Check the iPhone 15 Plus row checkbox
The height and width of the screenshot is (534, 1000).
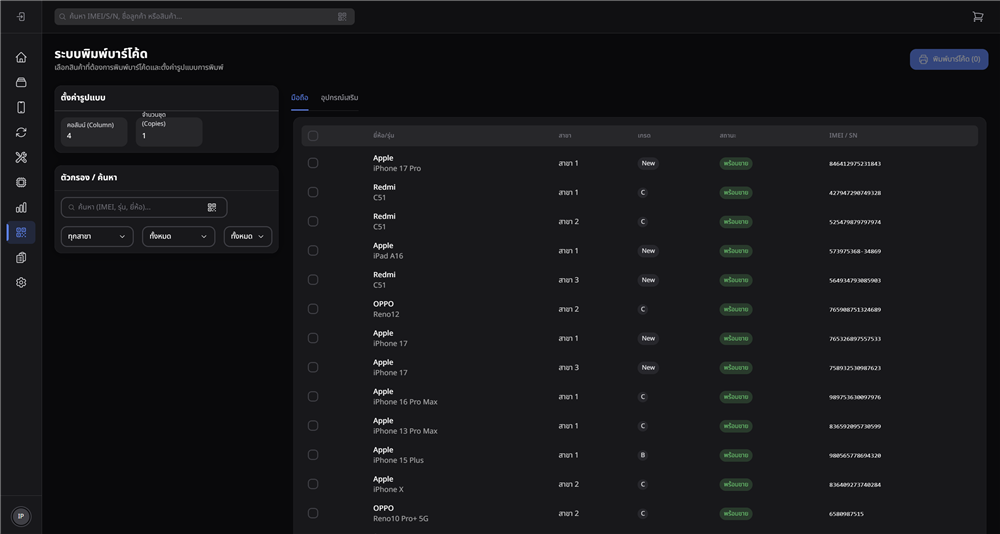point(312,455)
